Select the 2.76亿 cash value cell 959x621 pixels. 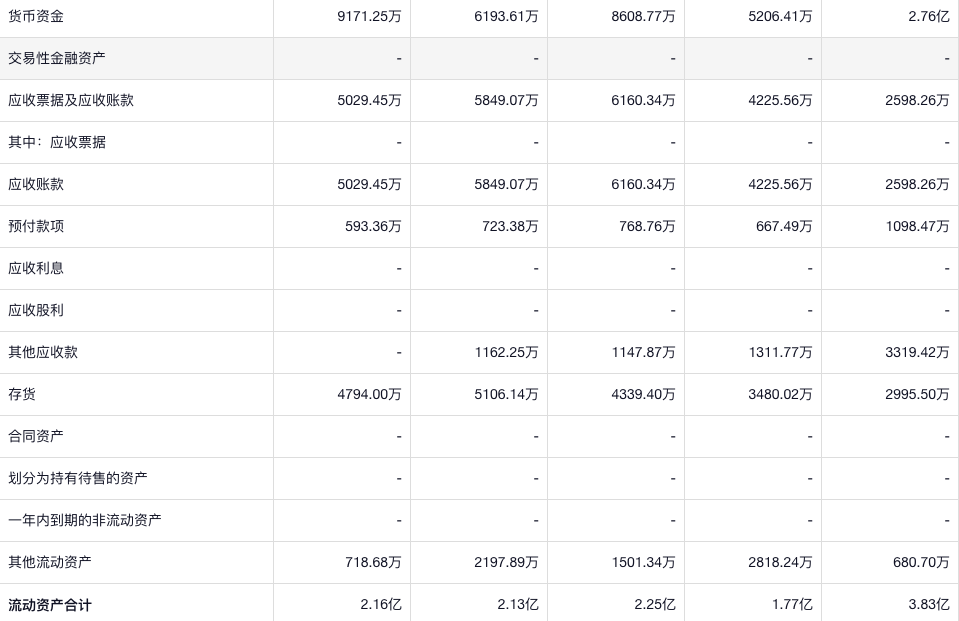[x=928, y=16]
